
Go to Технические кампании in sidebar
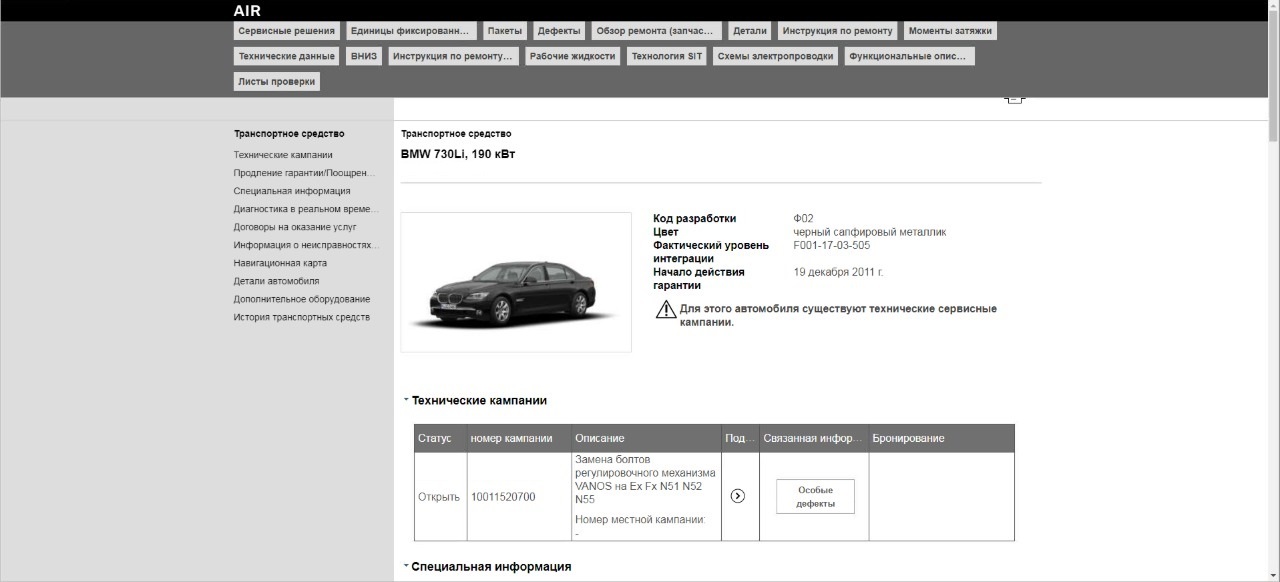283,155
